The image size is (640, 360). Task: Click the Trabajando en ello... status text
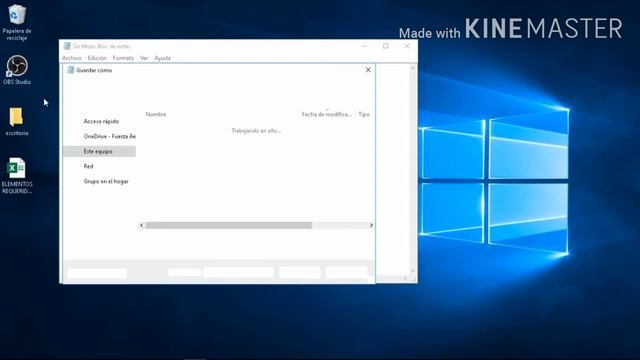[x=256, y=131]
